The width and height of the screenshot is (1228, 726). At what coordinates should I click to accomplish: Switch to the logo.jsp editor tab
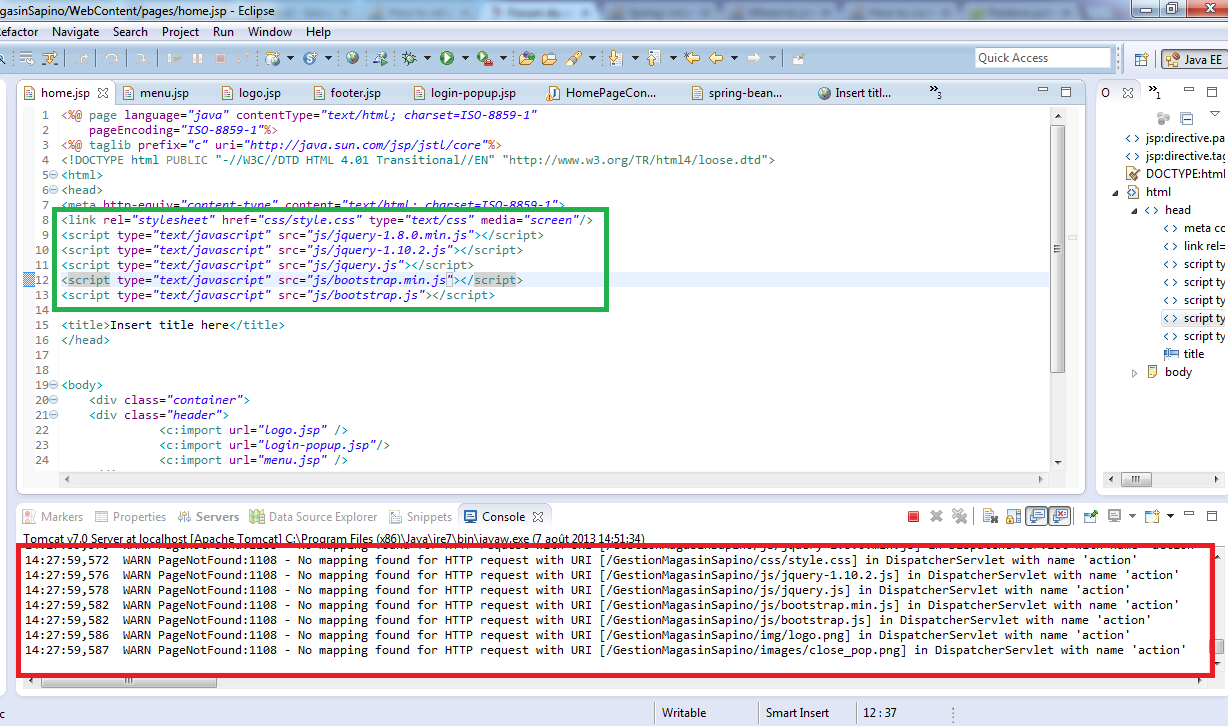click(250, 93)
